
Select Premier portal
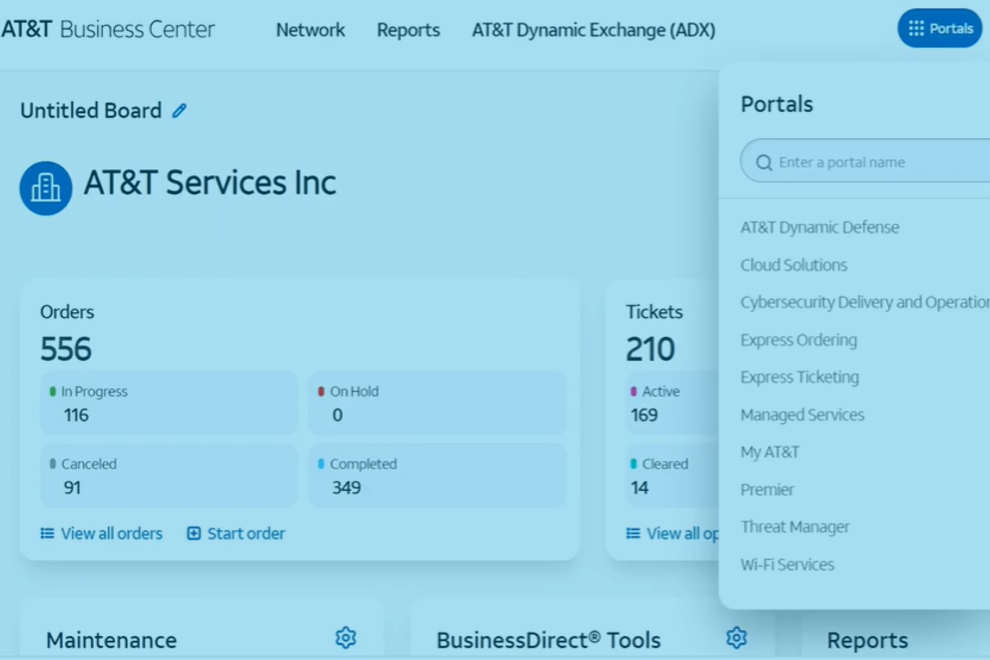[x=767, y=489]
